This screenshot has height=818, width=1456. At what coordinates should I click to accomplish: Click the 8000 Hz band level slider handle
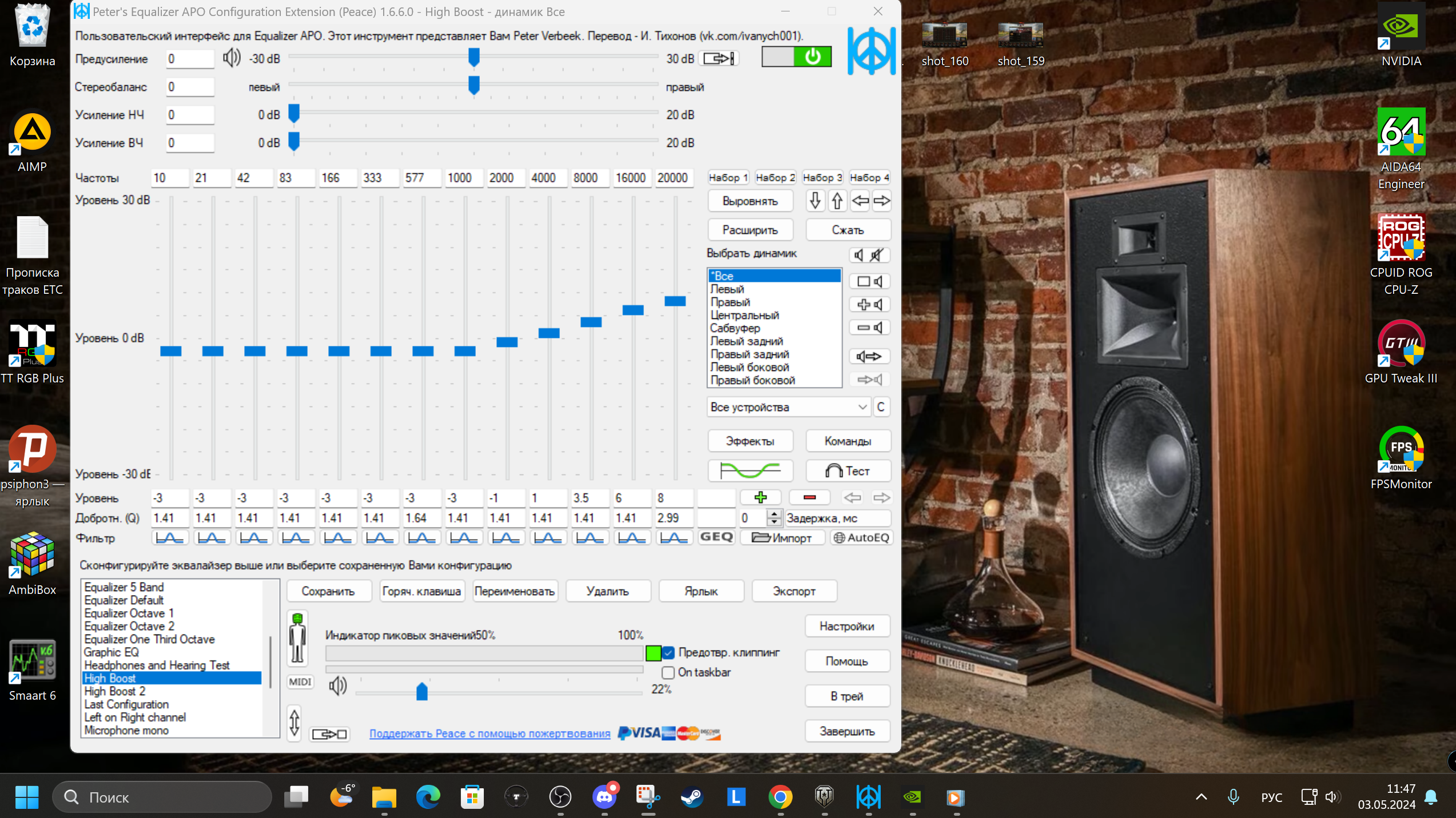click(591, 322)
